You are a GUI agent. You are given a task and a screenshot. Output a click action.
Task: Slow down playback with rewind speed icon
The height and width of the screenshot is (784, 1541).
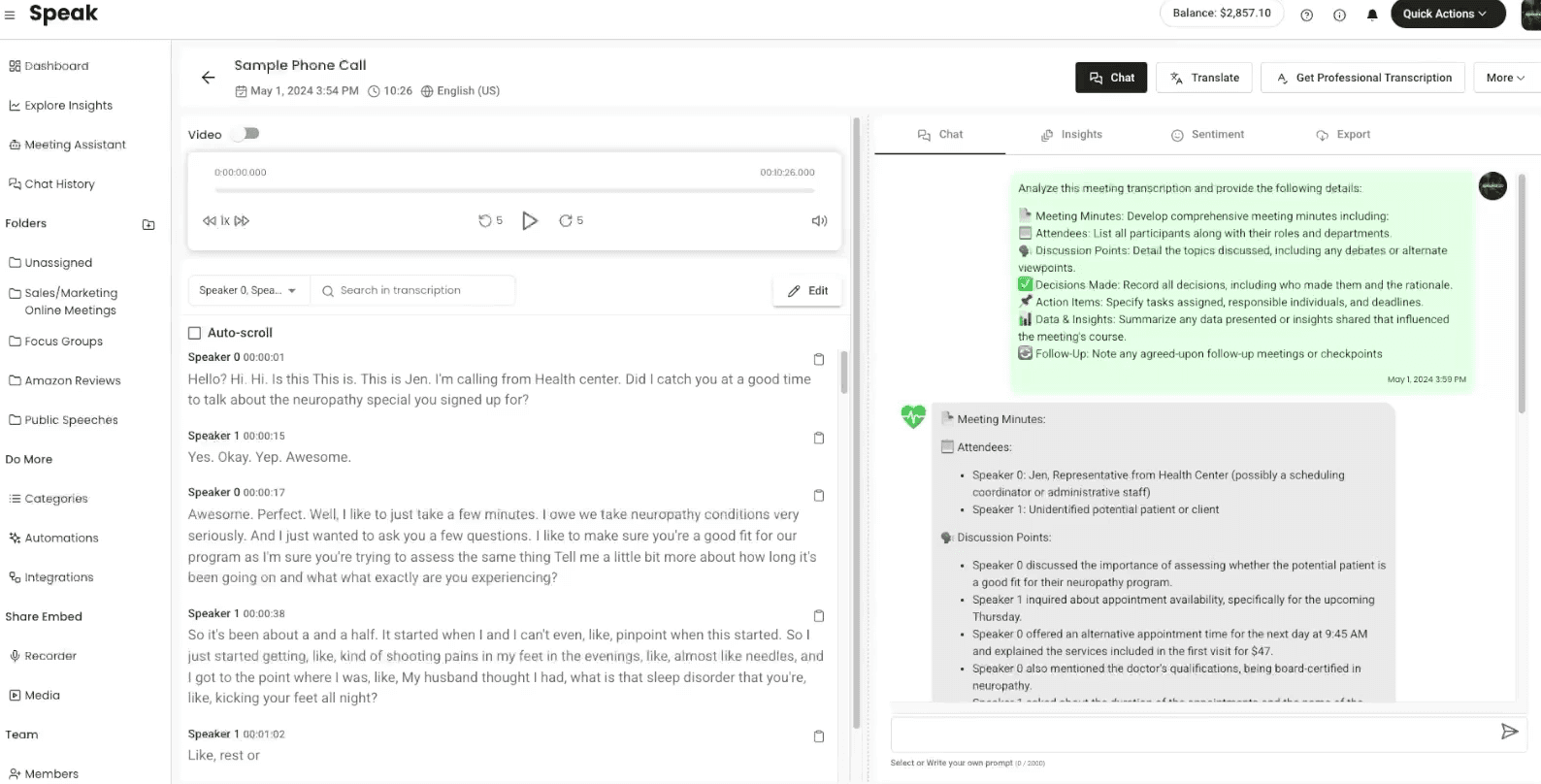coord(209,221)
